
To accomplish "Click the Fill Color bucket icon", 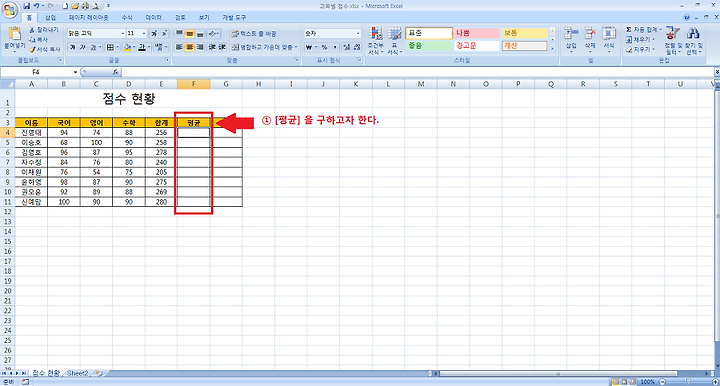I will pyautogui.click(x=128, y=47).
